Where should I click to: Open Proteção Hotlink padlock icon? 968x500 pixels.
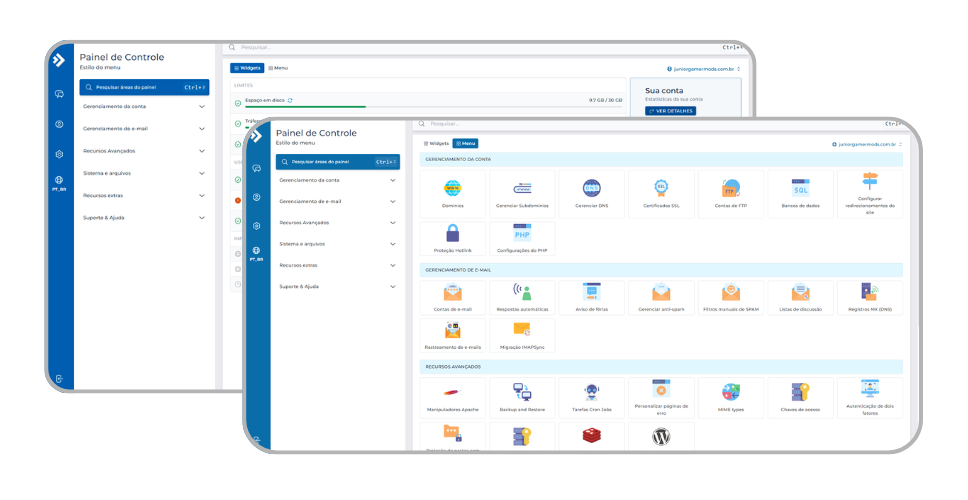(x=453, y=235)
